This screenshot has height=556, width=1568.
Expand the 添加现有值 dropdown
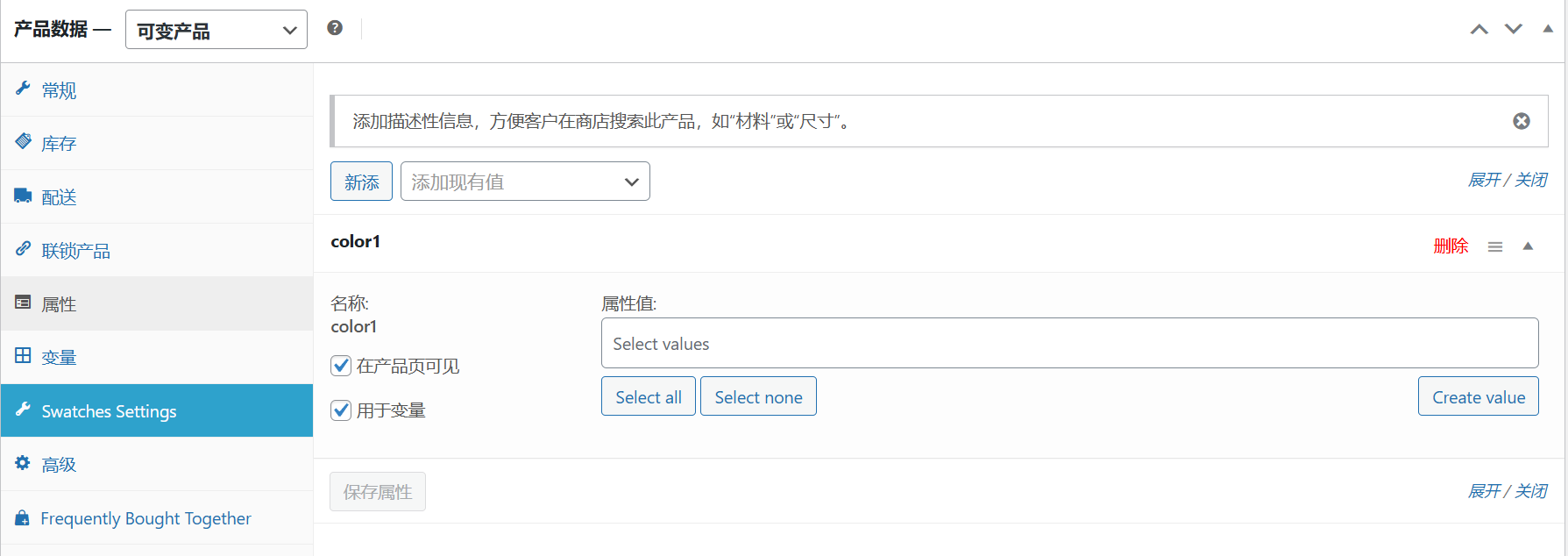(x=524, y=181)
